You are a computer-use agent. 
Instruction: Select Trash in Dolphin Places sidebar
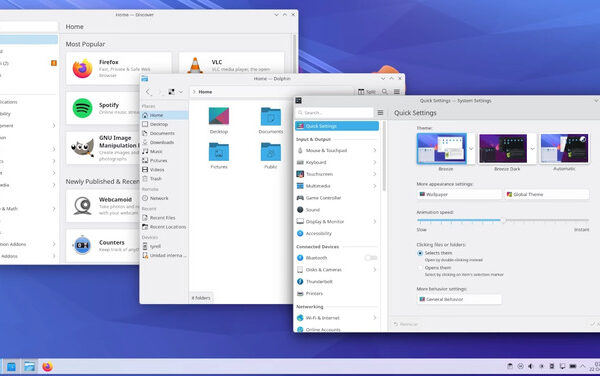(x=164, y=179)
